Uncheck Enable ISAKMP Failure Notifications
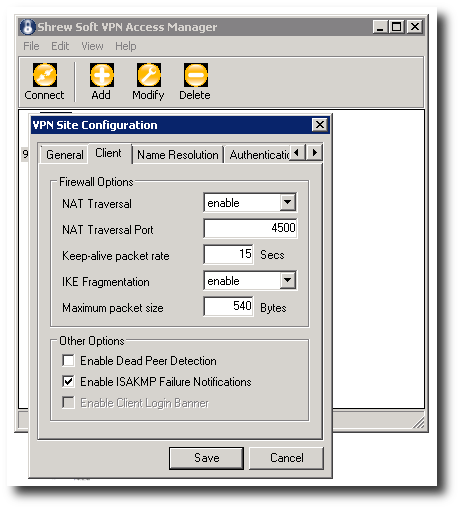The width and height of the screenshot is (460, 509). (x=68, y=381)
